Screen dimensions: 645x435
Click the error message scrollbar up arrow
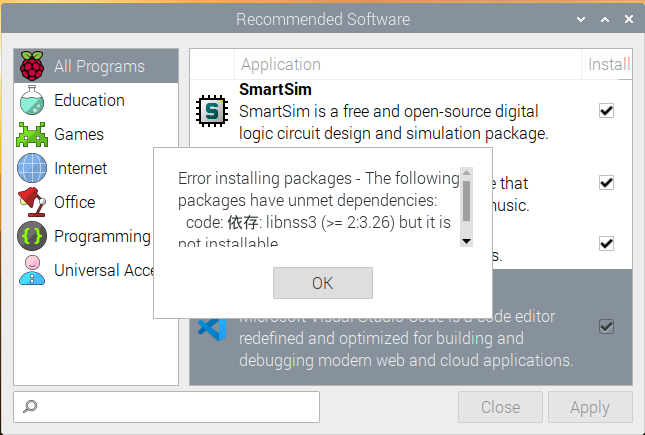point(466,173)
